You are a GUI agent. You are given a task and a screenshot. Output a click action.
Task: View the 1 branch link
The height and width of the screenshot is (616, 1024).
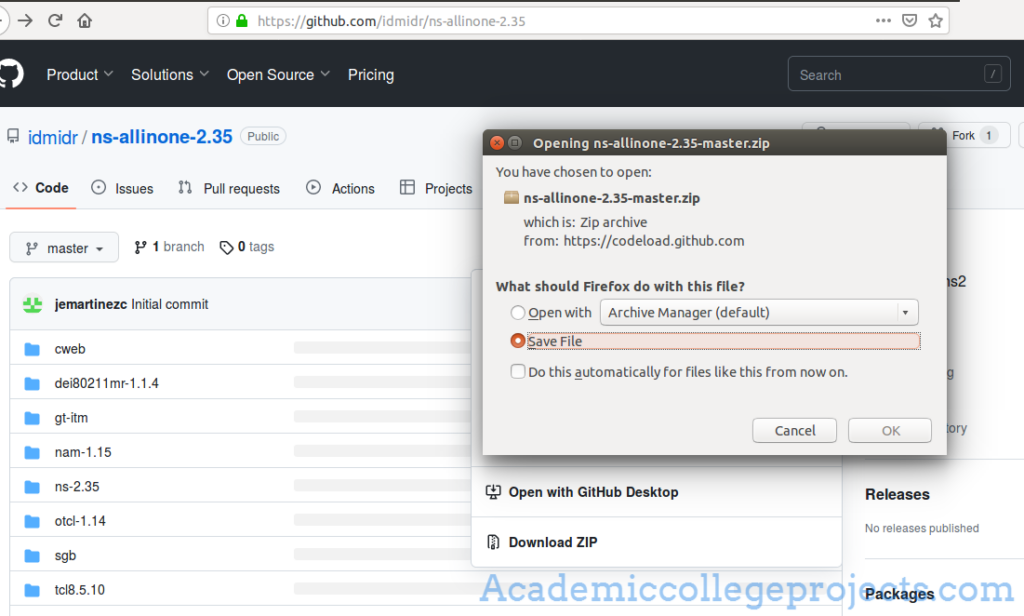(170, 247)
